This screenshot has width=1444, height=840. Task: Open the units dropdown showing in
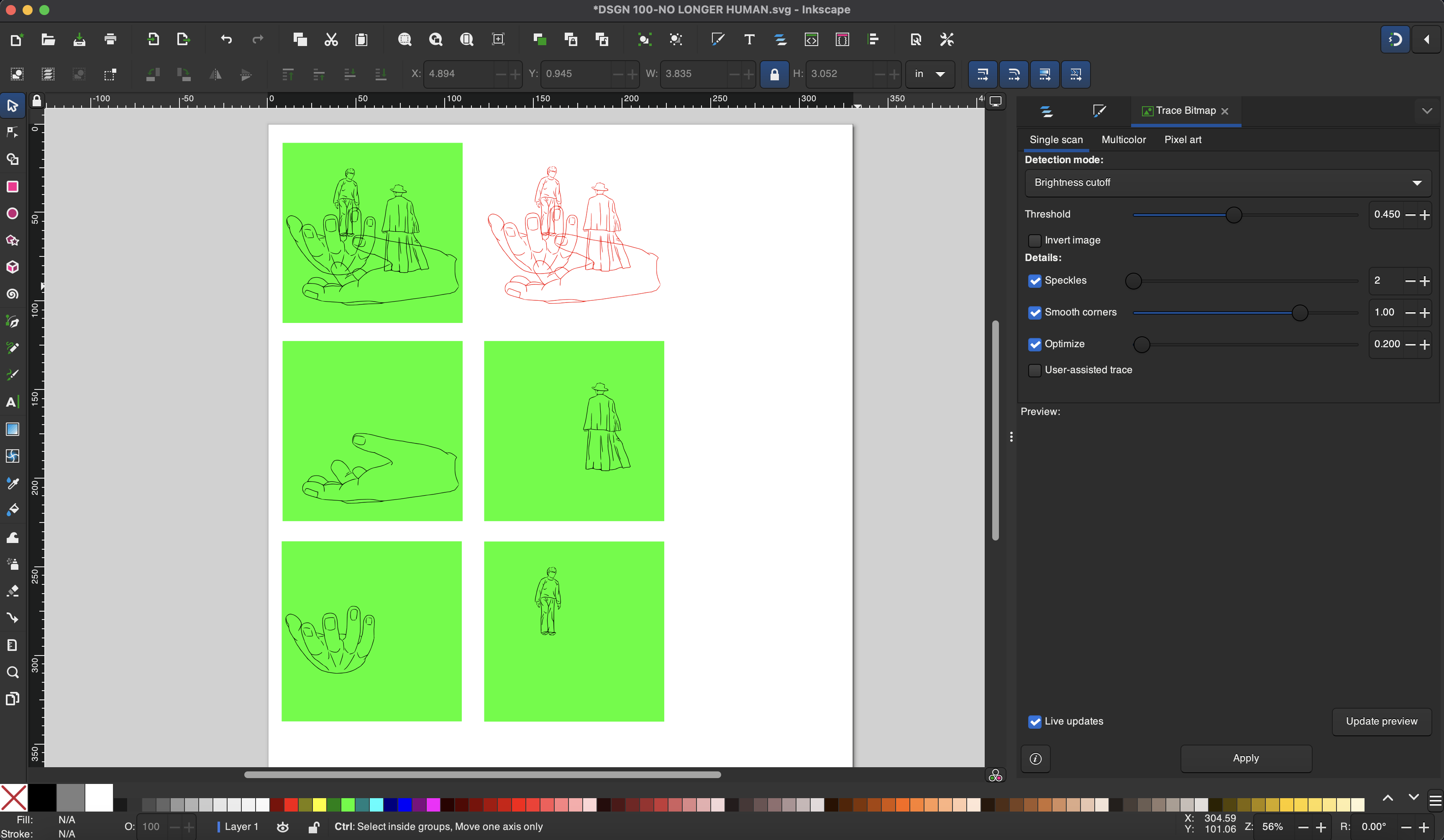pyautogui.click(x=929, y=74)
